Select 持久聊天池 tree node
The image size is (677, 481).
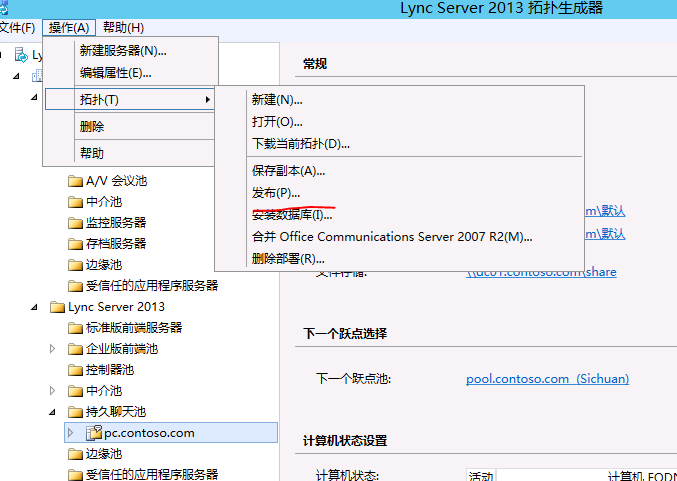click(116, 412)
